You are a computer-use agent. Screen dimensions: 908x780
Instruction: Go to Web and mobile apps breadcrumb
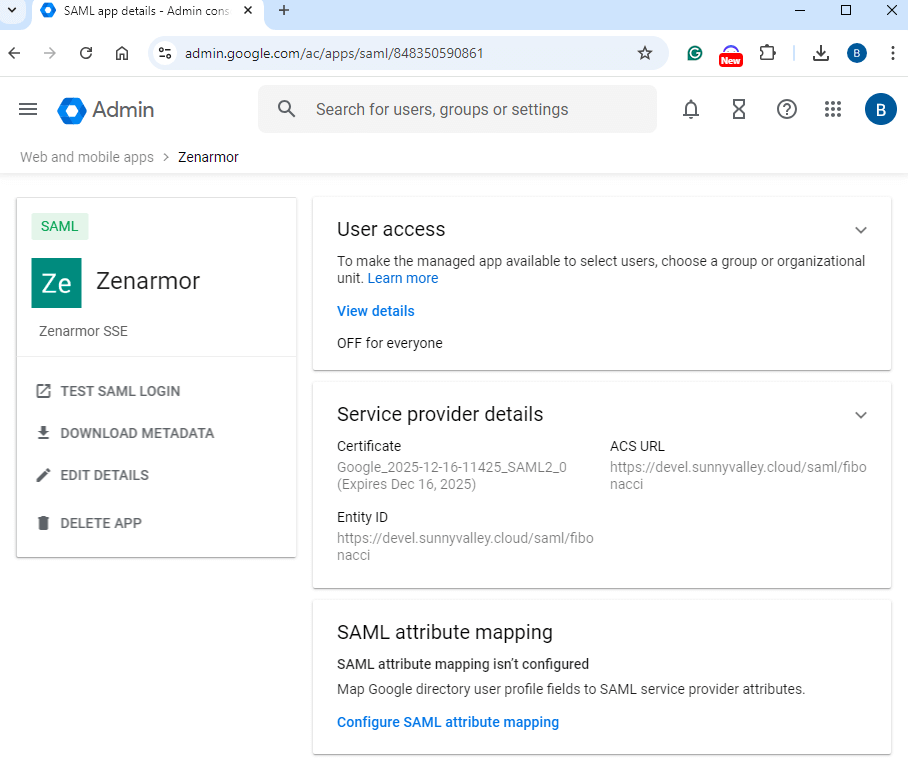coord(87,157)
